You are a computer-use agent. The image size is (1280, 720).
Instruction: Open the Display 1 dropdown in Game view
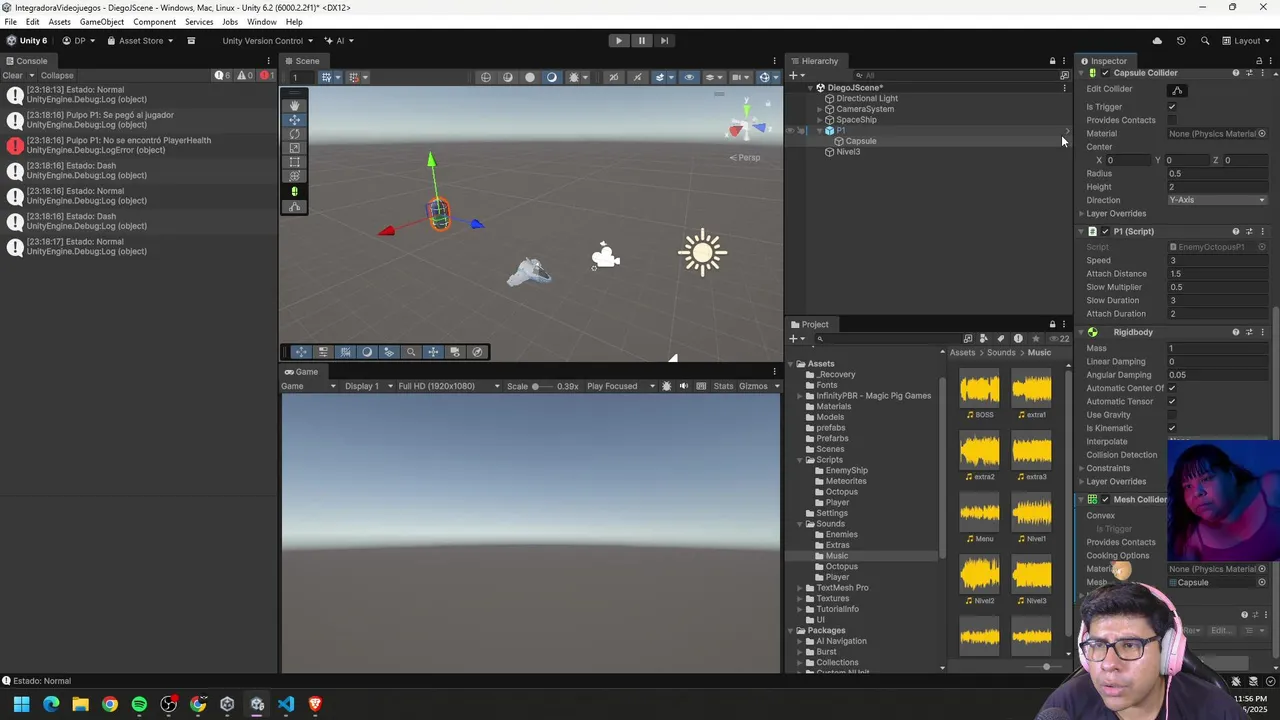(367, 386)
